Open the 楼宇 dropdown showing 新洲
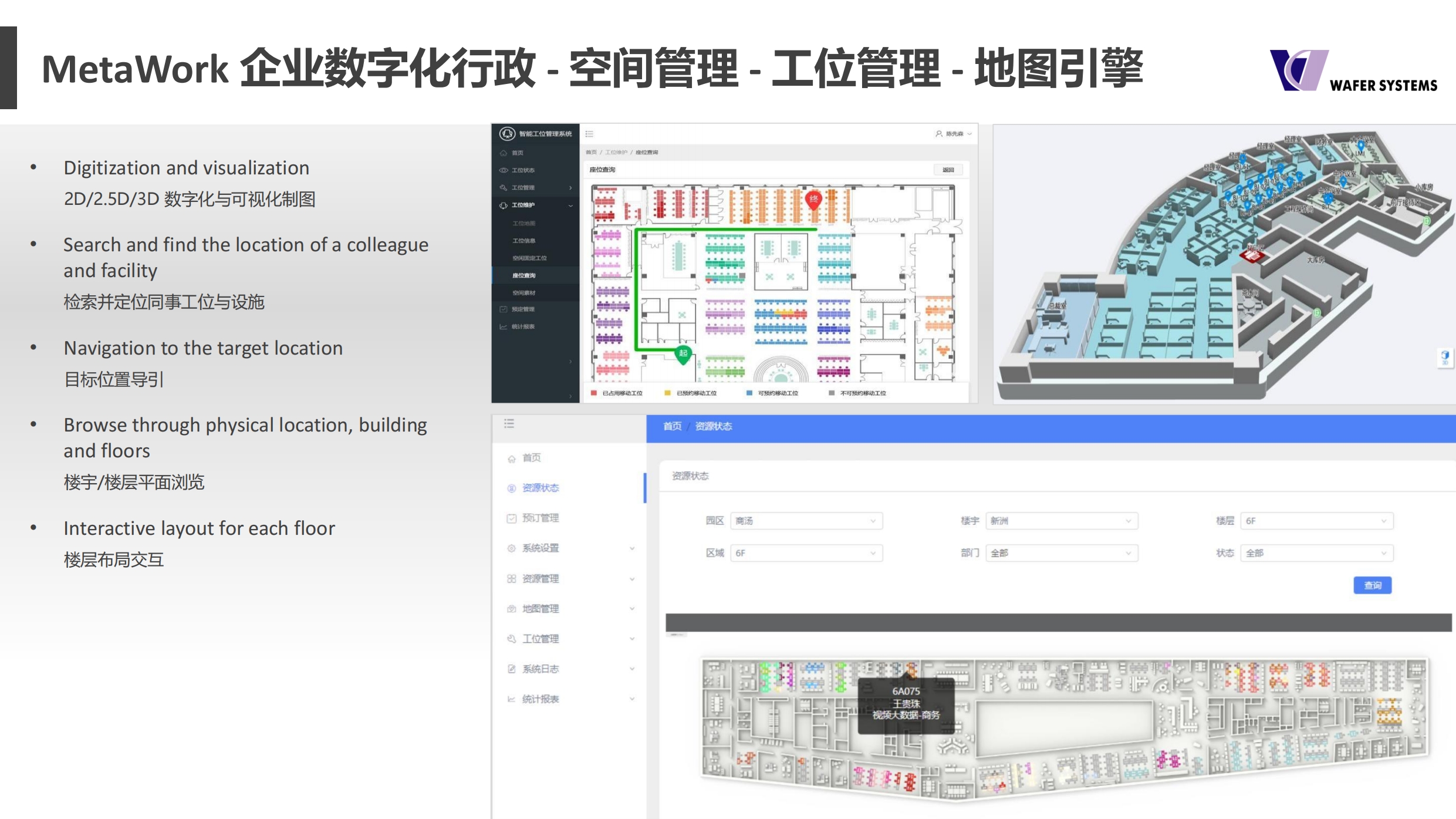 tap(1062, 521)
